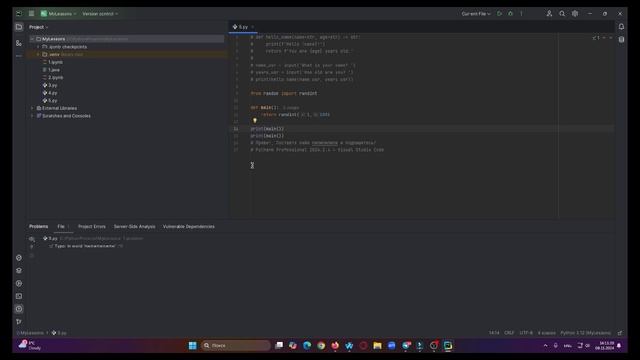Collapse the MyLessons root folder

(x=32, y=39)
